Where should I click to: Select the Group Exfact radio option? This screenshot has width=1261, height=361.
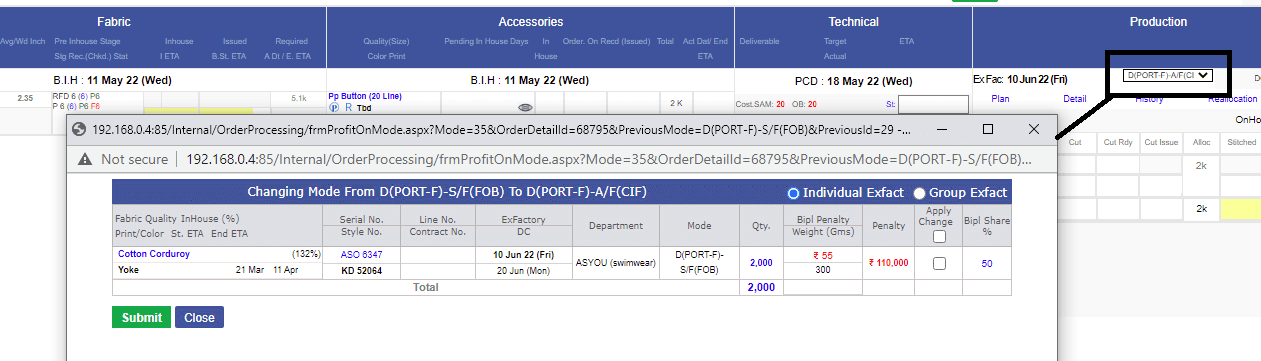[x=920, y=193]
